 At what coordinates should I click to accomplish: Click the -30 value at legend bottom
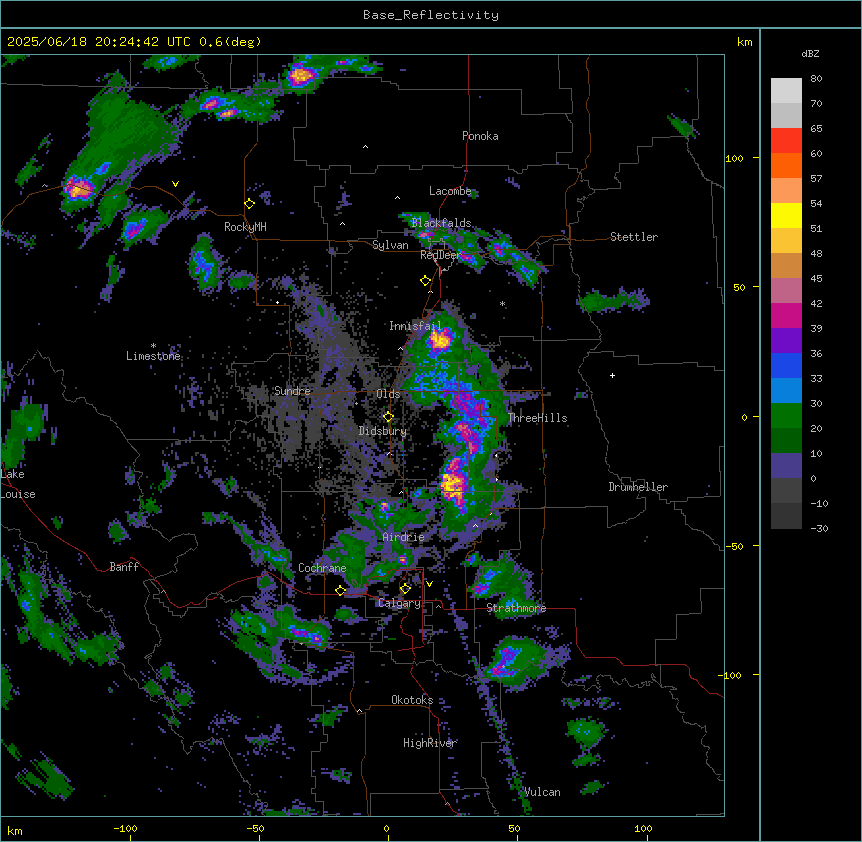(819, 528)
